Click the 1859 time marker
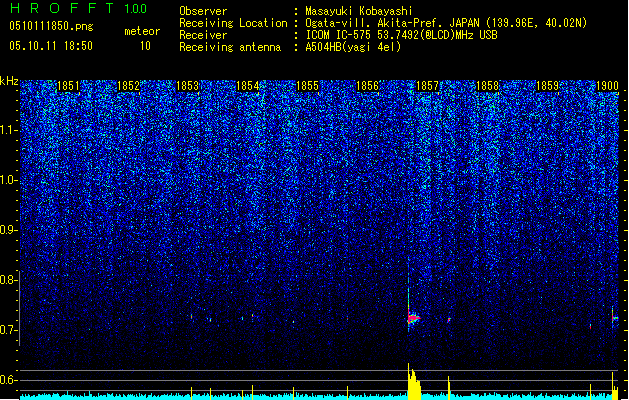This screenshot has width=629, height=400. 547,86
